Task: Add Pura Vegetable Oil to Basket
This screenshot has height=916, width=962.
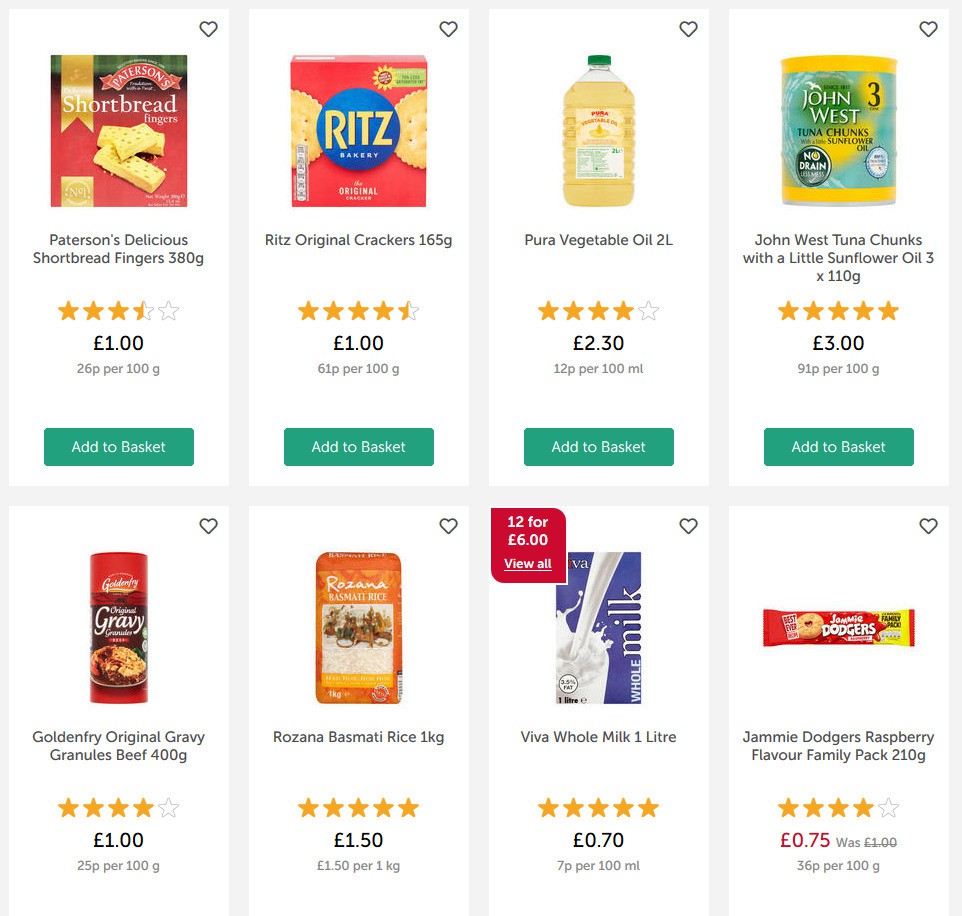Action: [x=598, y=447]
